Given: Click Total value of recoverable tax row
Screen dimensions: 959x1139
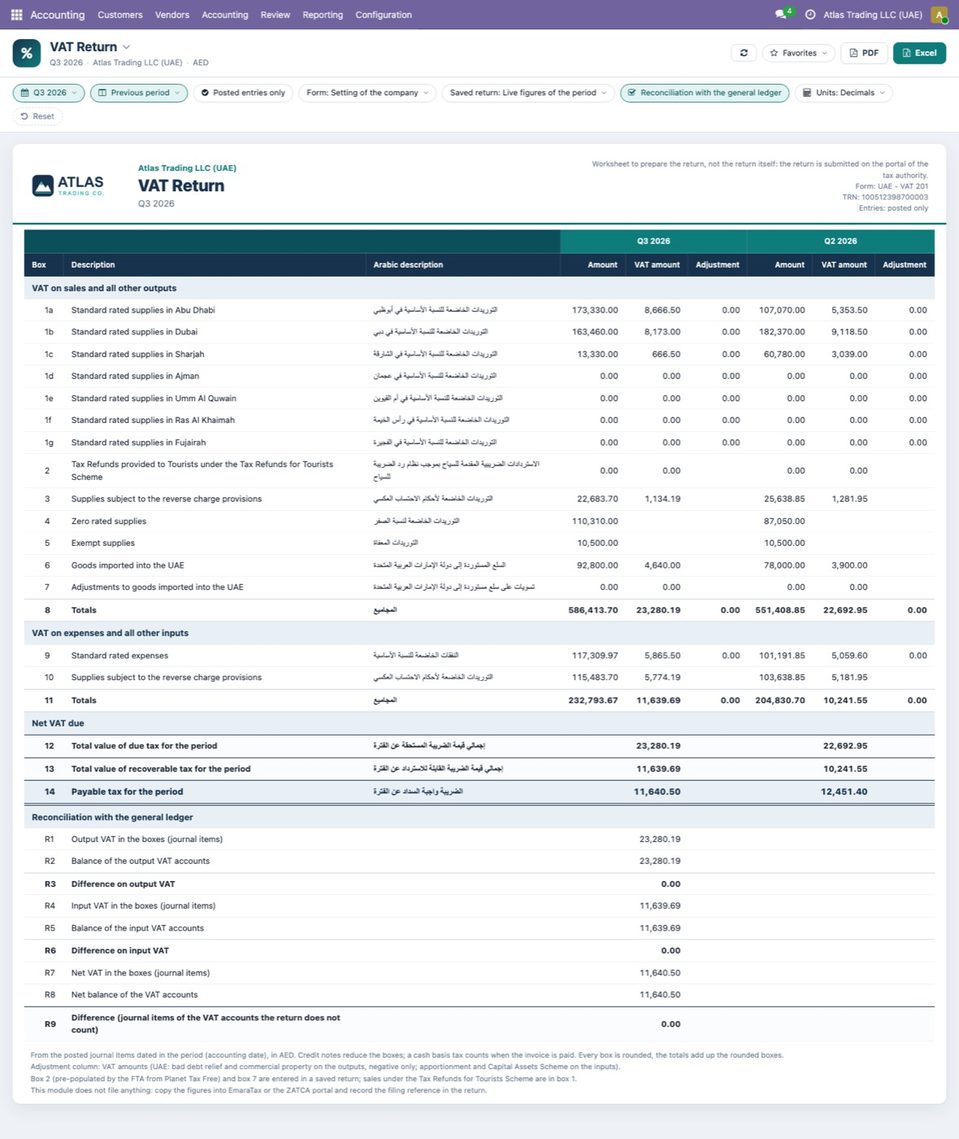Looking at the screenshot, I should (480, 769).
